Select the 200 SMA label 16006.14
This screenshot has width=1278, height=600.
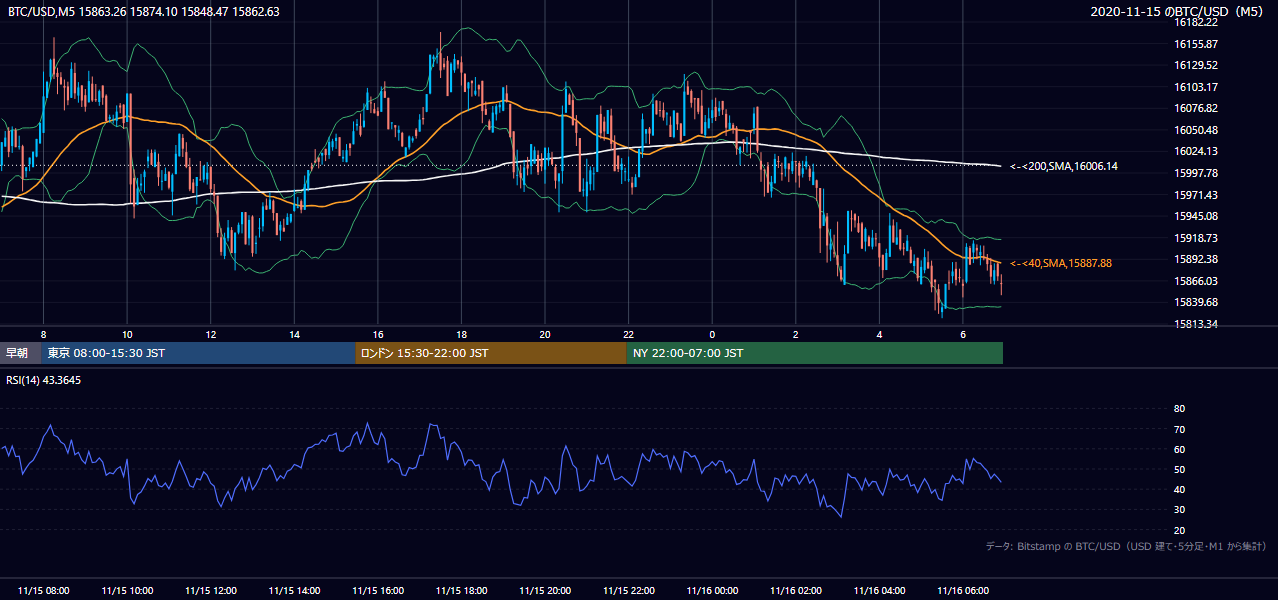[x=1064, y=166]
